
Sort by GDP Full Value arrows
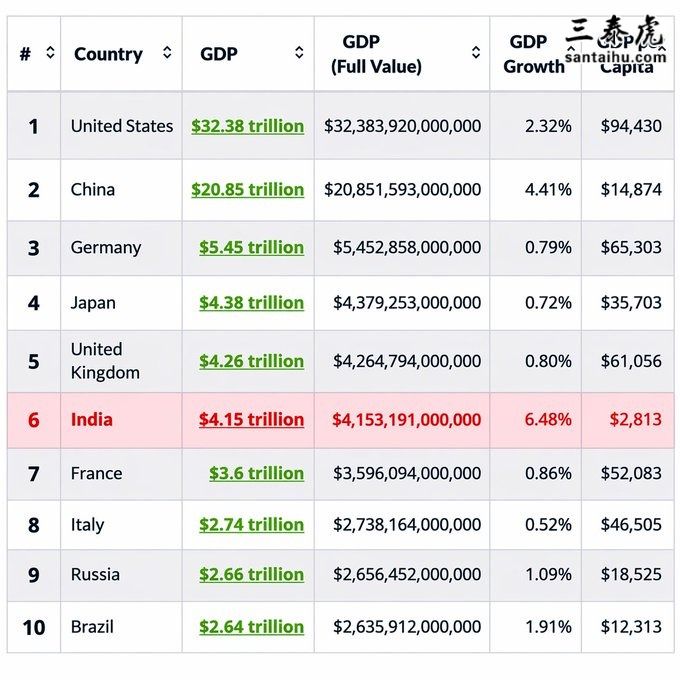tap(476, 54)
